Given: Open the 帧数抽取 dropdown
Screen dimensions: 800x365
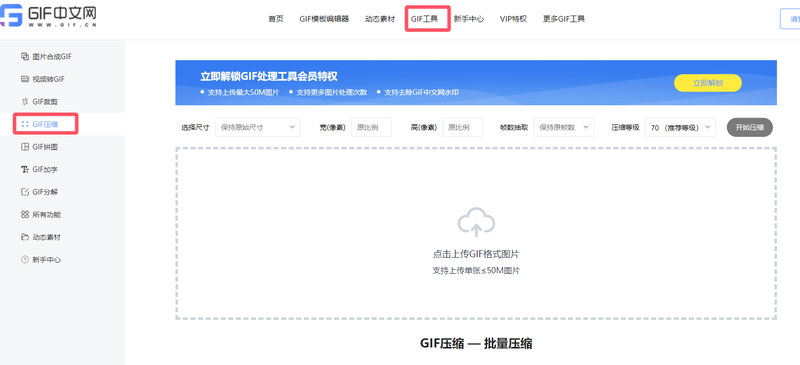Looking at the screenshot, I should [x=564, y=127].
